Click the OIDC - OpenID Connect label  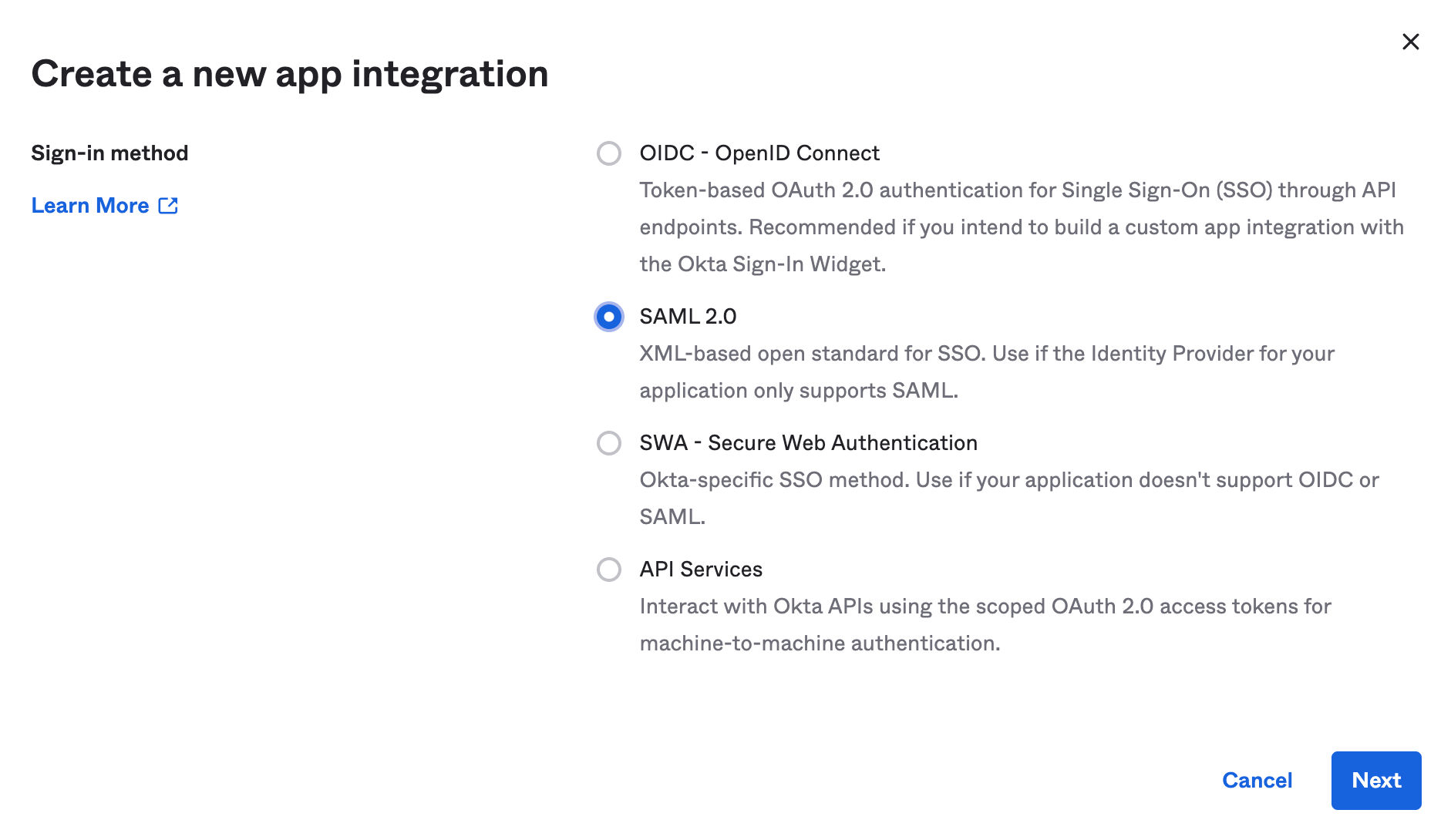pyautogui.click(x=759, y=153)
